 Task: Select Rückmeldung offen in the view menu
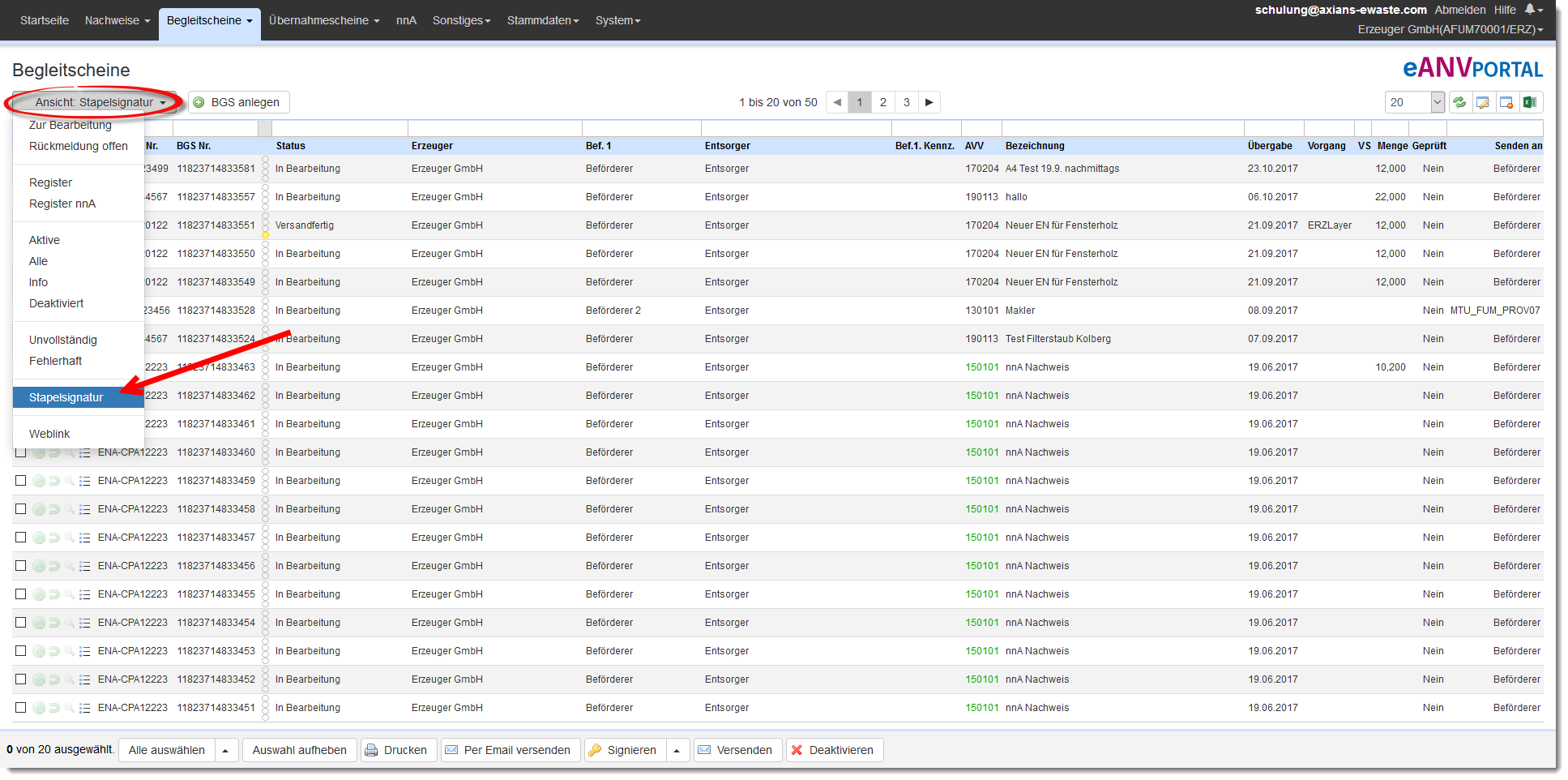pos(79,146)
